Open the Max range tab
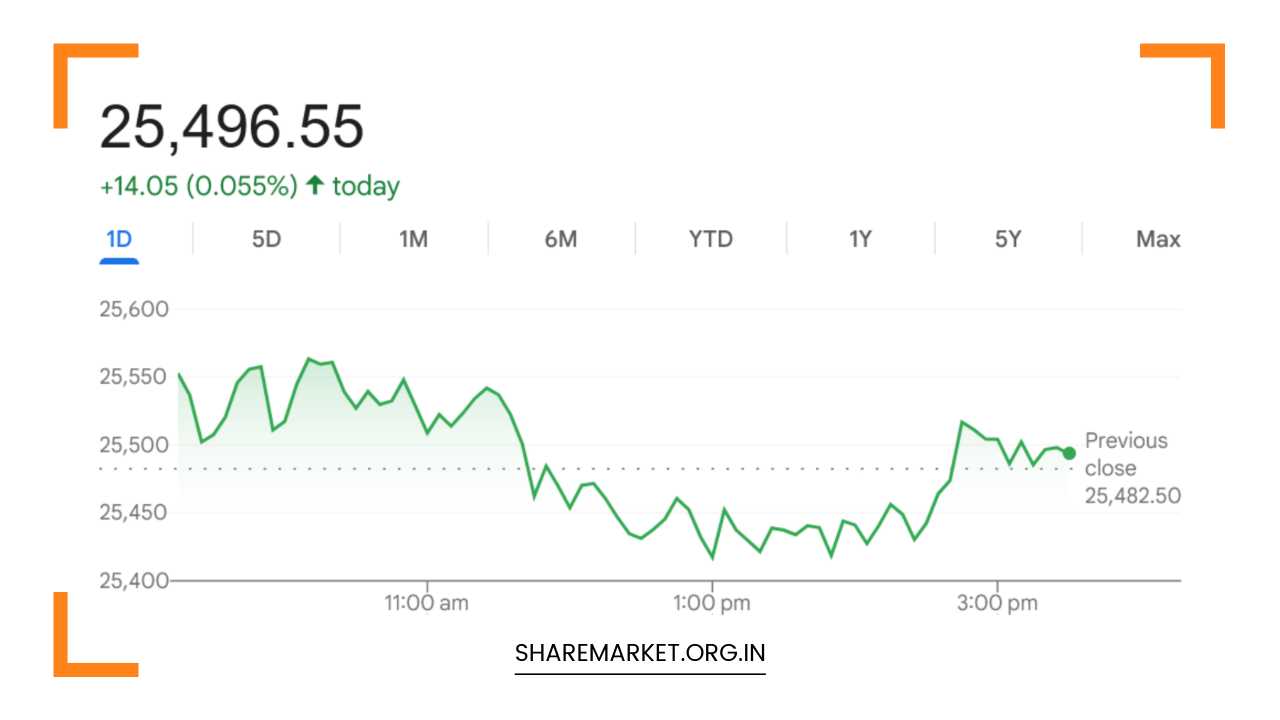This screenshot has width=1280, height=720. tap(1158, 239)
